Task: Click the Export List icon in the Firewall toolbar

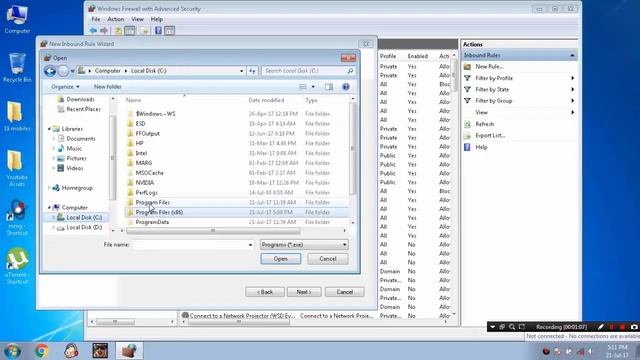Action: [x=144, y=31]
